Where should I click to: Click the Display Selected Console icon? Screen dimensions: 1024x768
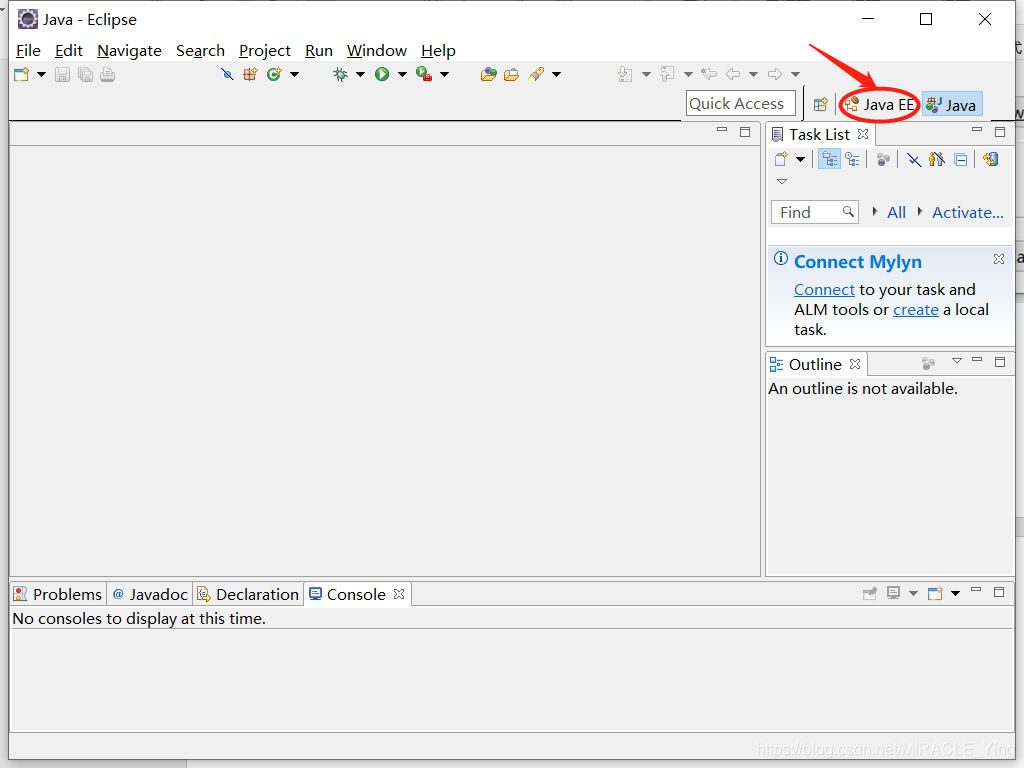(893, 593)
